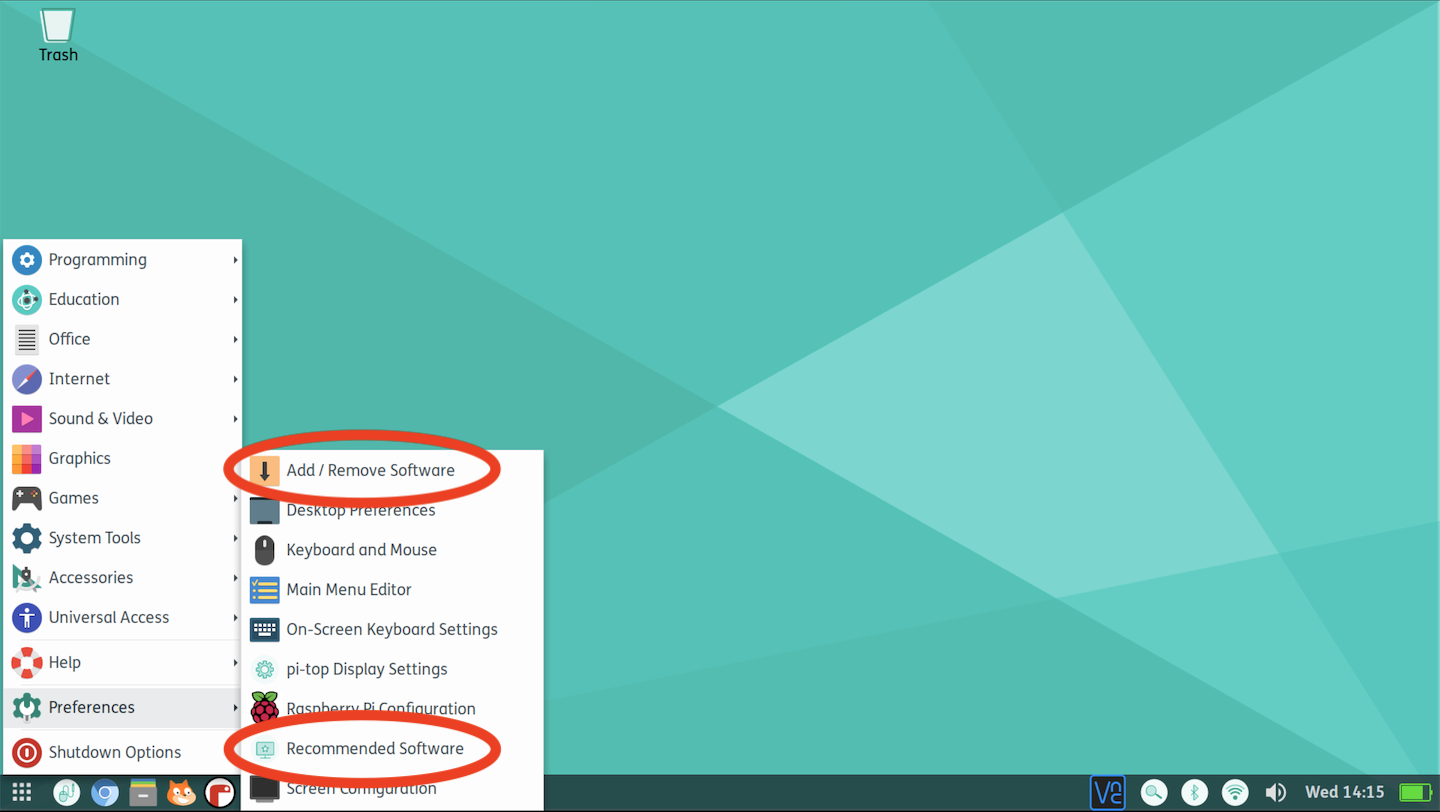
Task: Open pi-top Display Settings
Action: click(x=366, y=669)
